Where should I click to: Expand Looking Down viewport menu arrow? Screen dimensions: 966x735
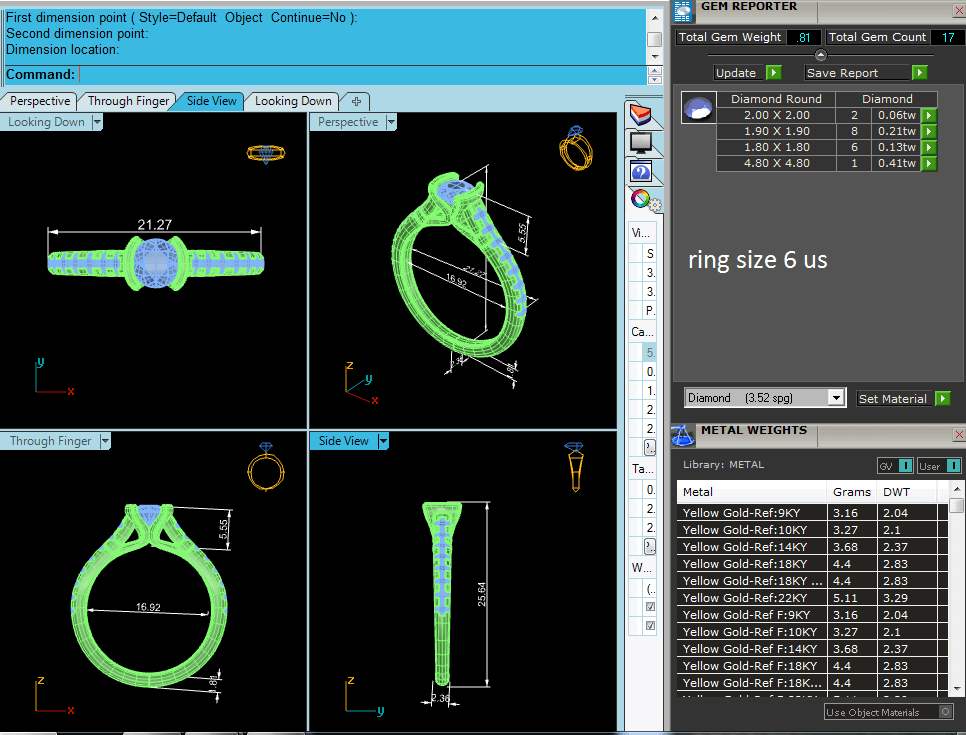click(97, 122)
